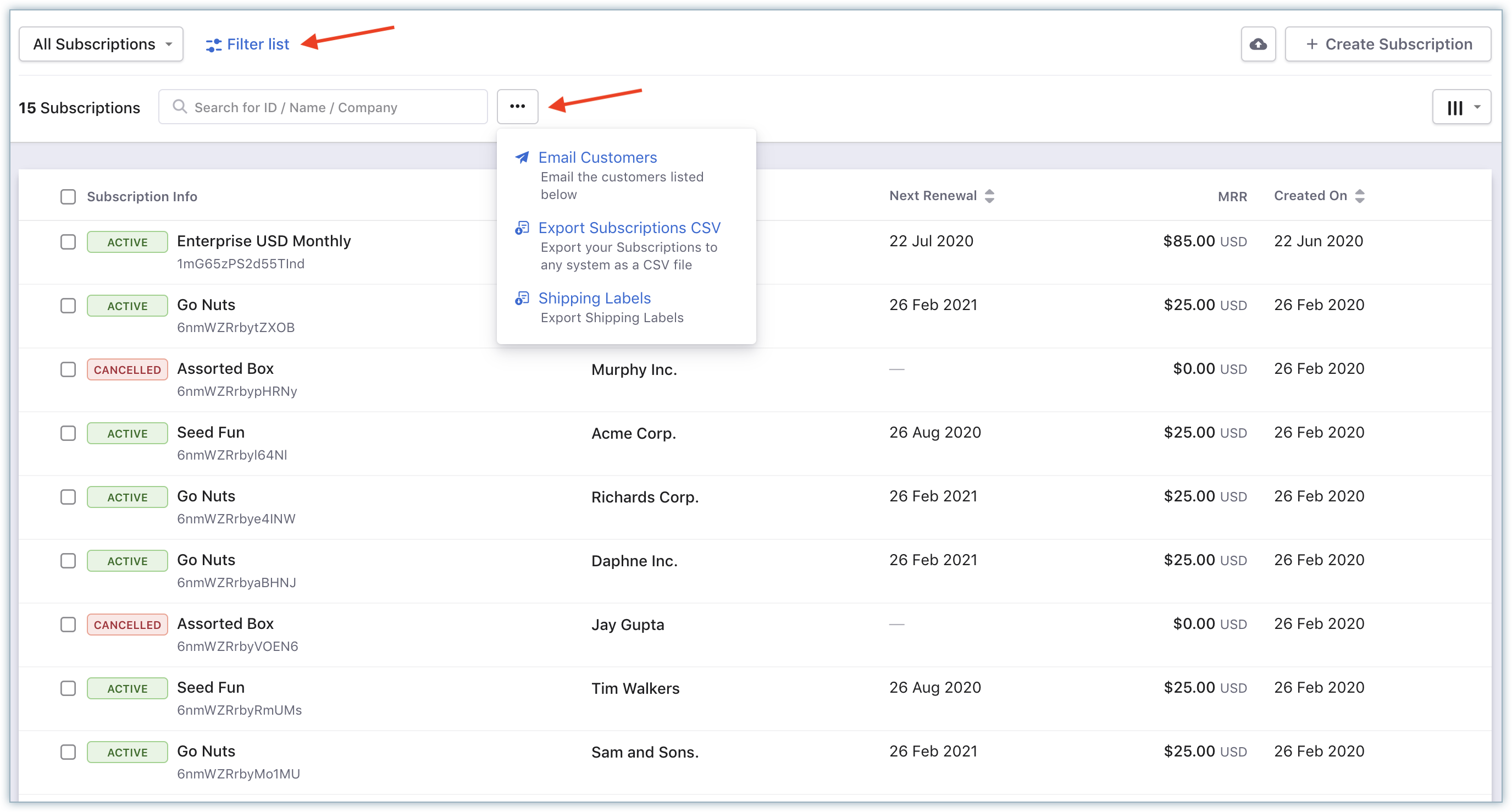Open the Seed Fun subscription for Acme Corp.
Image resolution: width=1512 pixels, height=812 pixels.
coord(211,433)
